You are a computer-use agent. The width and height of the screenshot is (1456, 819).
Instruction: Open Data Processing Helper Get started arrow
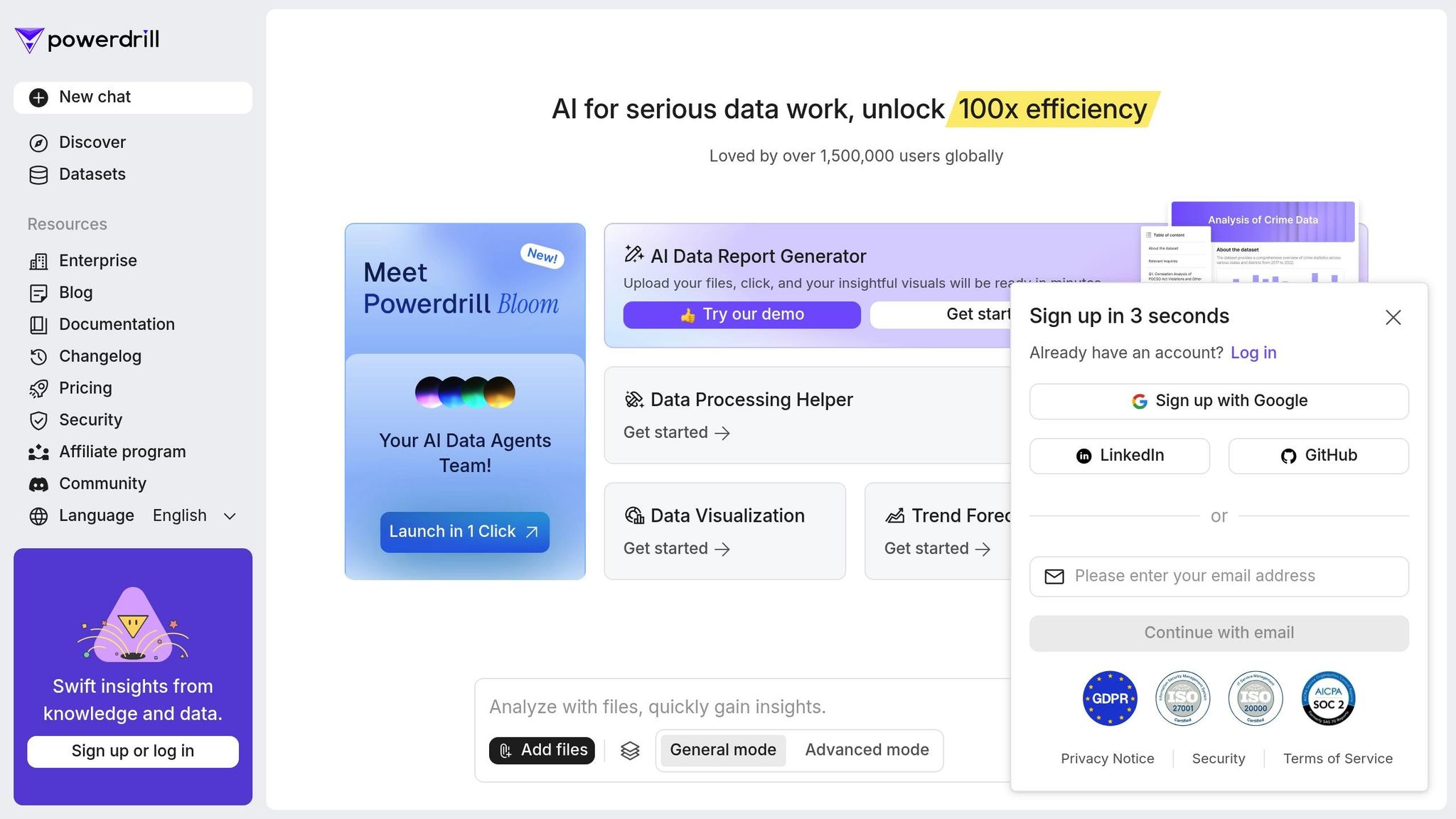pyautogui.click(x=722, y=433)
